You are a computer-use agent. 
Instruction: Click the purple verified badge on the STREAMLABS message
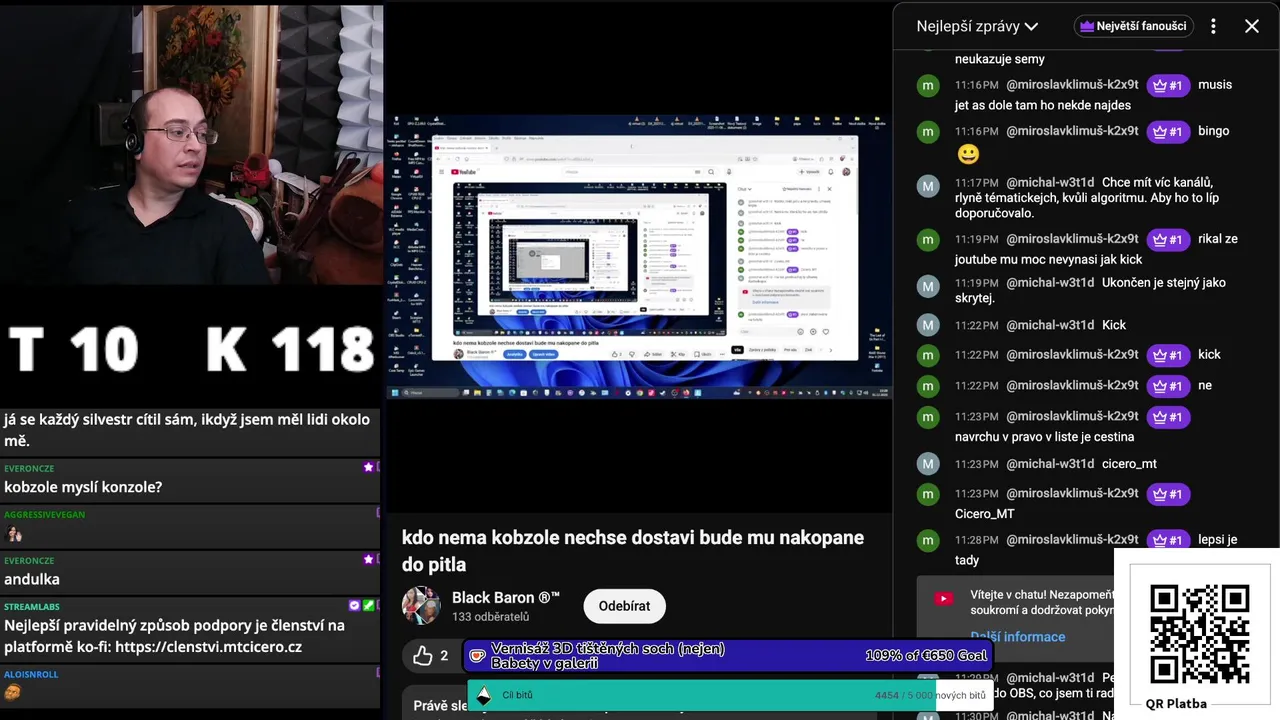click(355, 606)
